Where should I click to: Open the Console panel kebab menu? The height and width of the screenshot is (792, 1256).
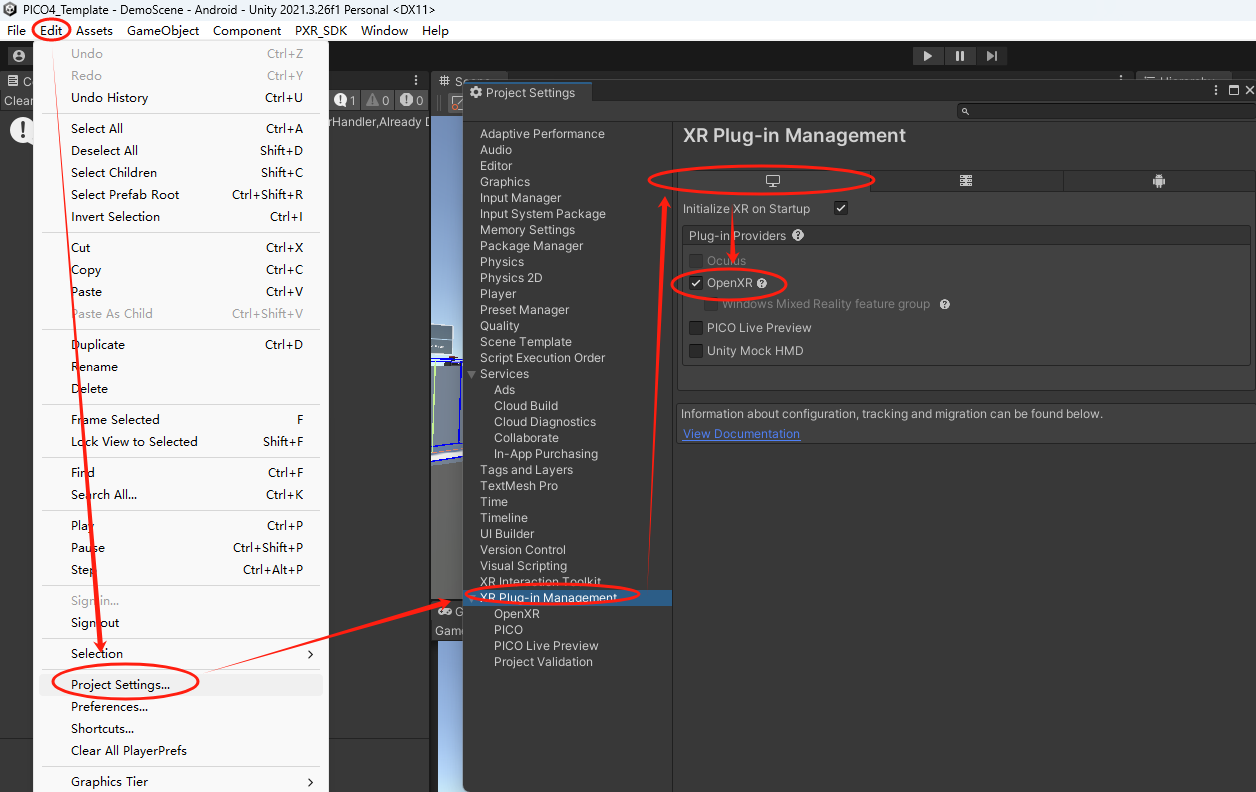(x=417, y=80)
